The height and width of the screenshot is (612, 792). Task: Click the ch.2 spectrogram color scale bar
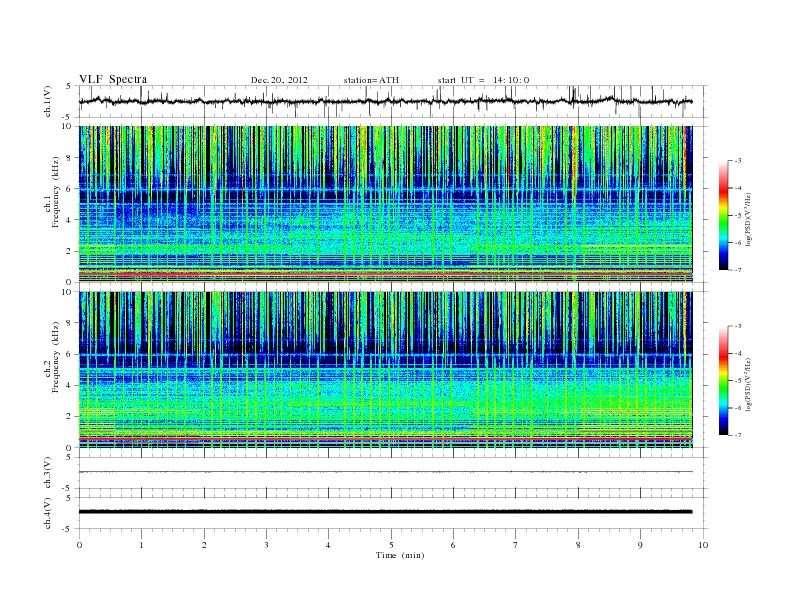coord(723,381)
